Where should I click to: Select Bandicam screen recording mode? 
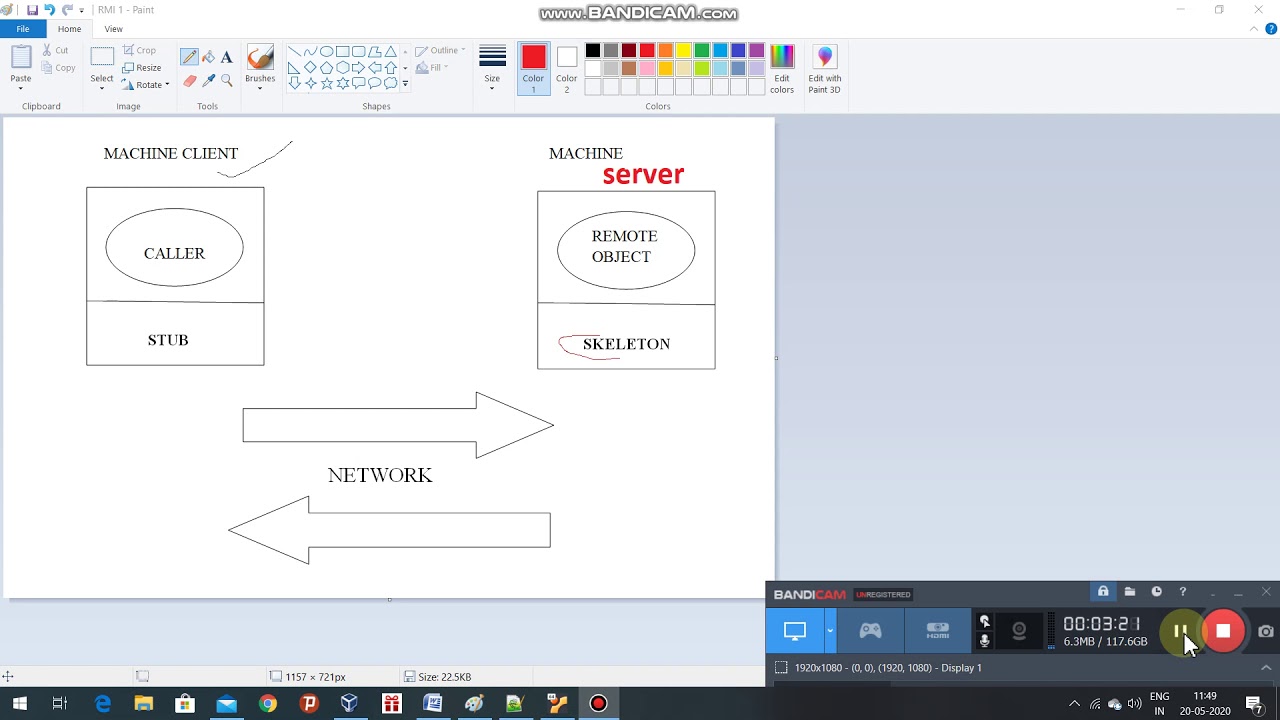[x=794, y=631]
